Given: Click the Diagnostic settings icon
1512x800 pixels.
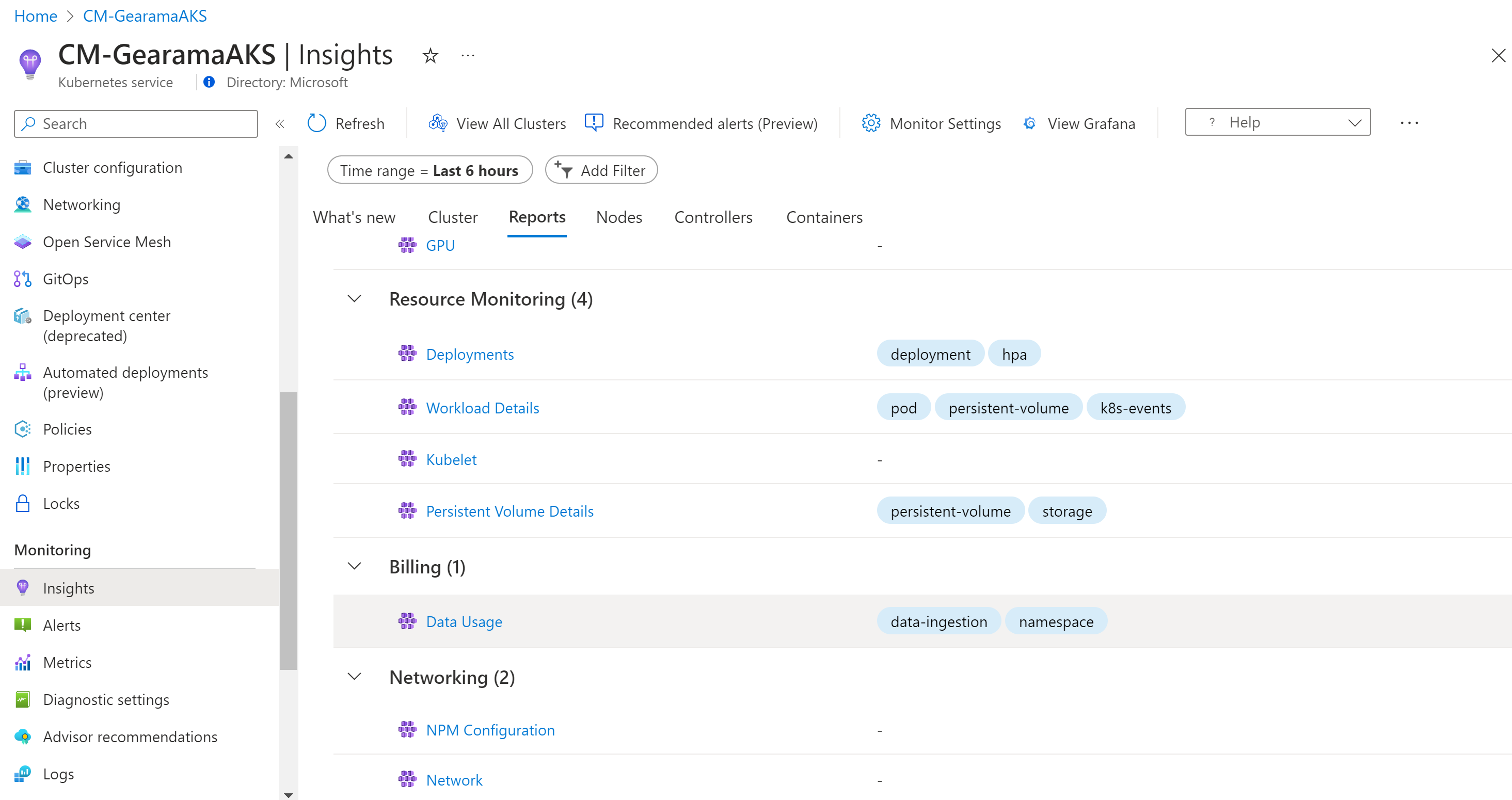Looking at the screenshot, I should tap(22, 700).
